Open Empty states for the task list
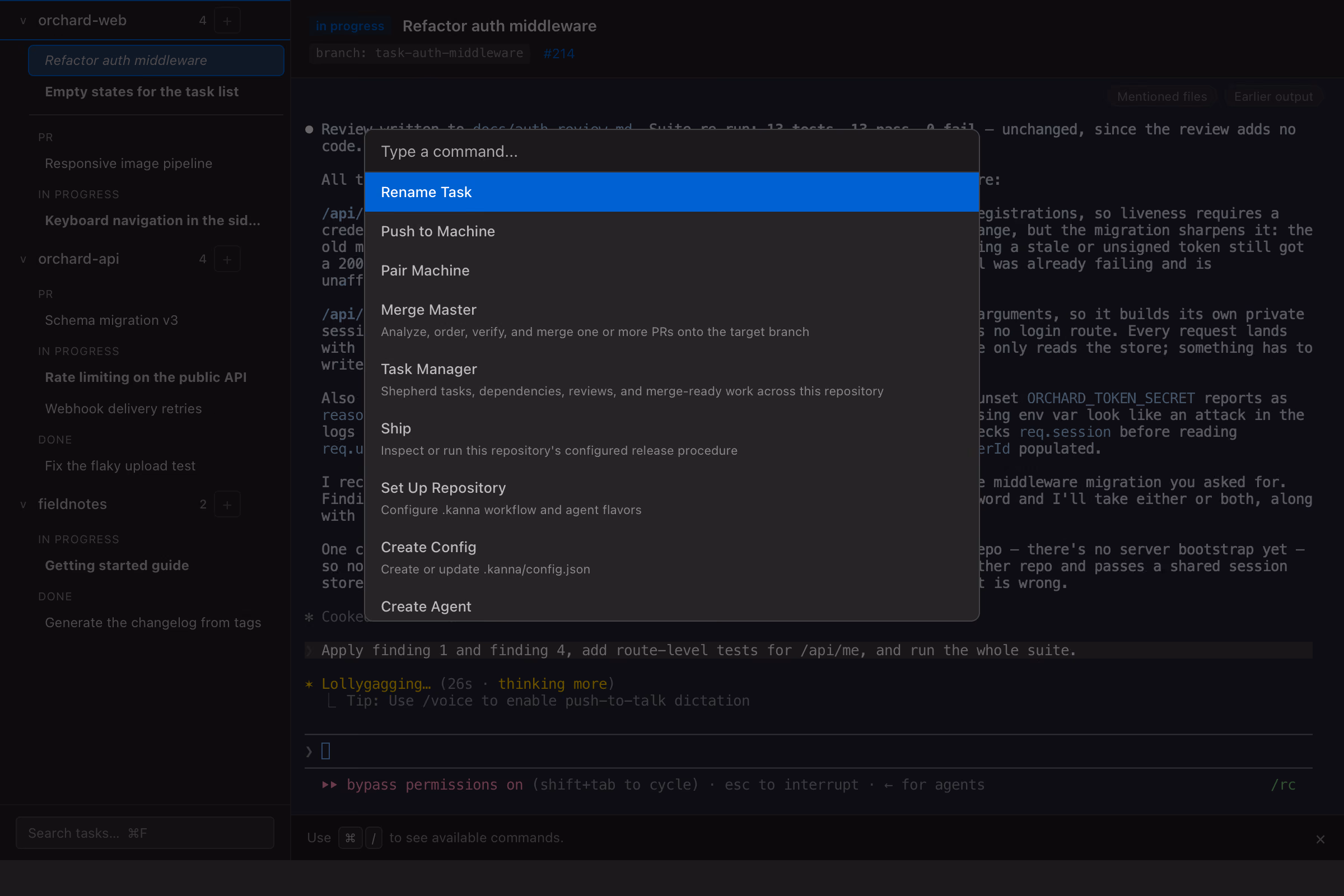Image resolution: width=1344 pixels, height=896 pixels. pyautogui.click(x=156, y=91)
